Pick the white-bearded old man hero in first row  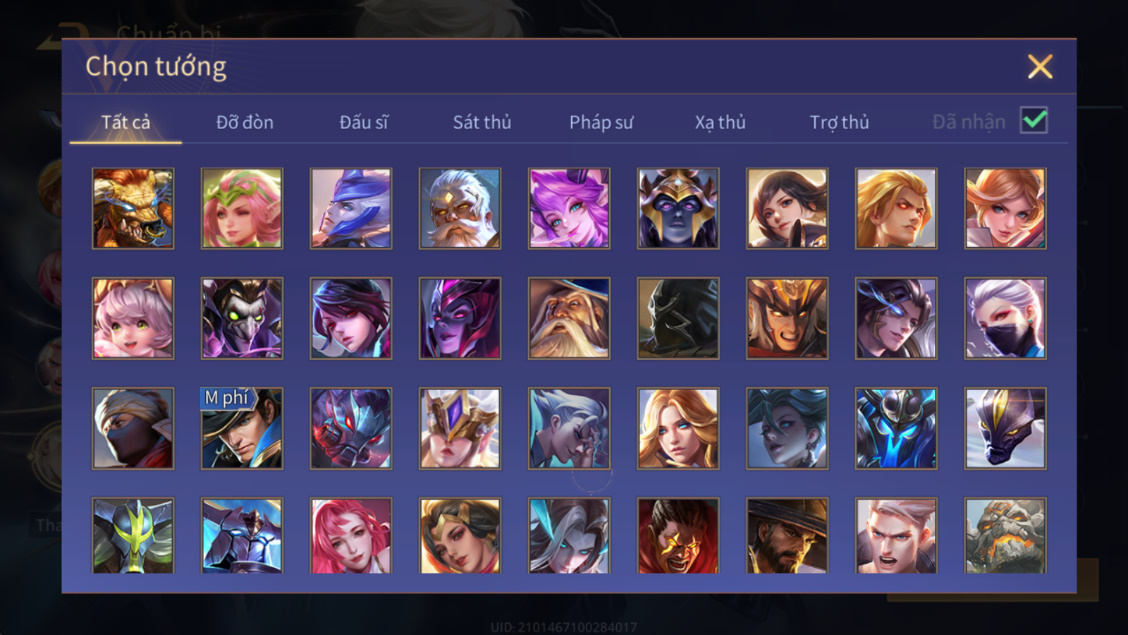click(x=460, y=209)
